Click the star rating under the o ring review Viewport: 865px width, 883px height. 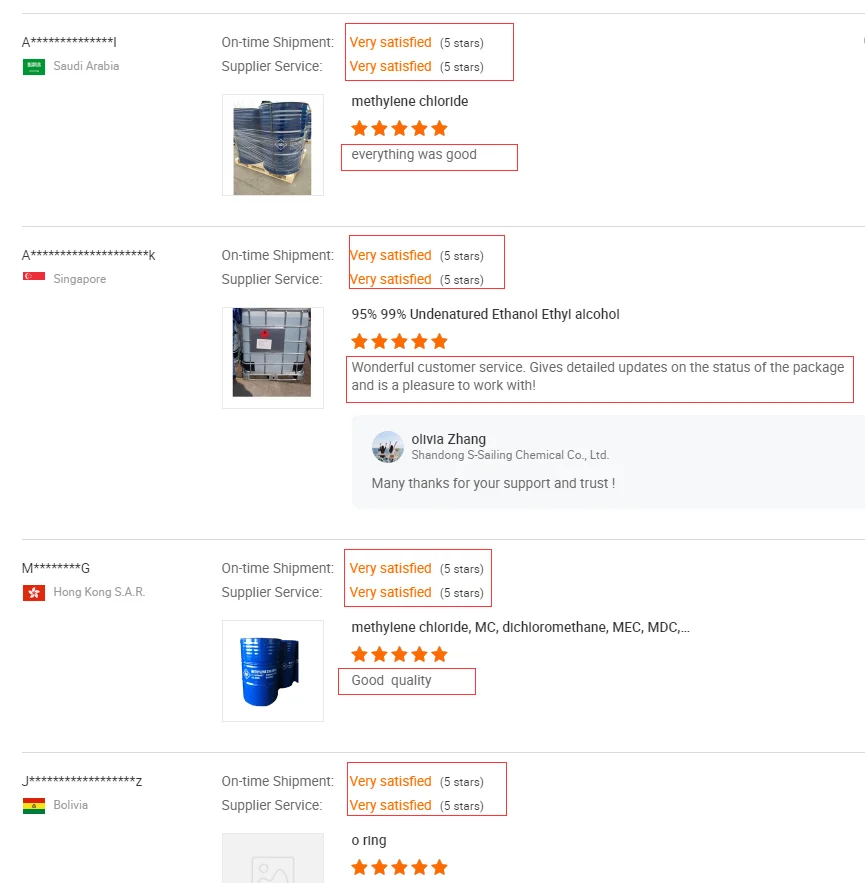[x=399, y=868]
